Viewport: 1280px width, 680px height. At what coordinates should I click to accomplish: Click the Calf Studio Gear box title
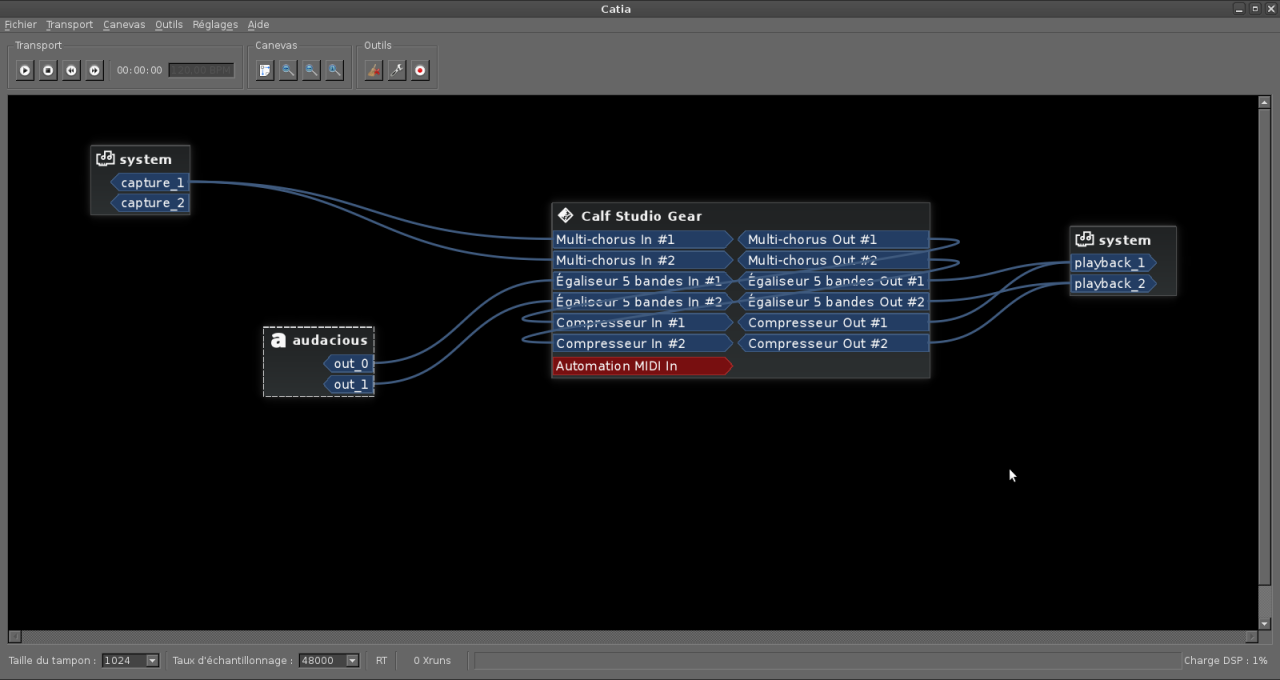641,216
